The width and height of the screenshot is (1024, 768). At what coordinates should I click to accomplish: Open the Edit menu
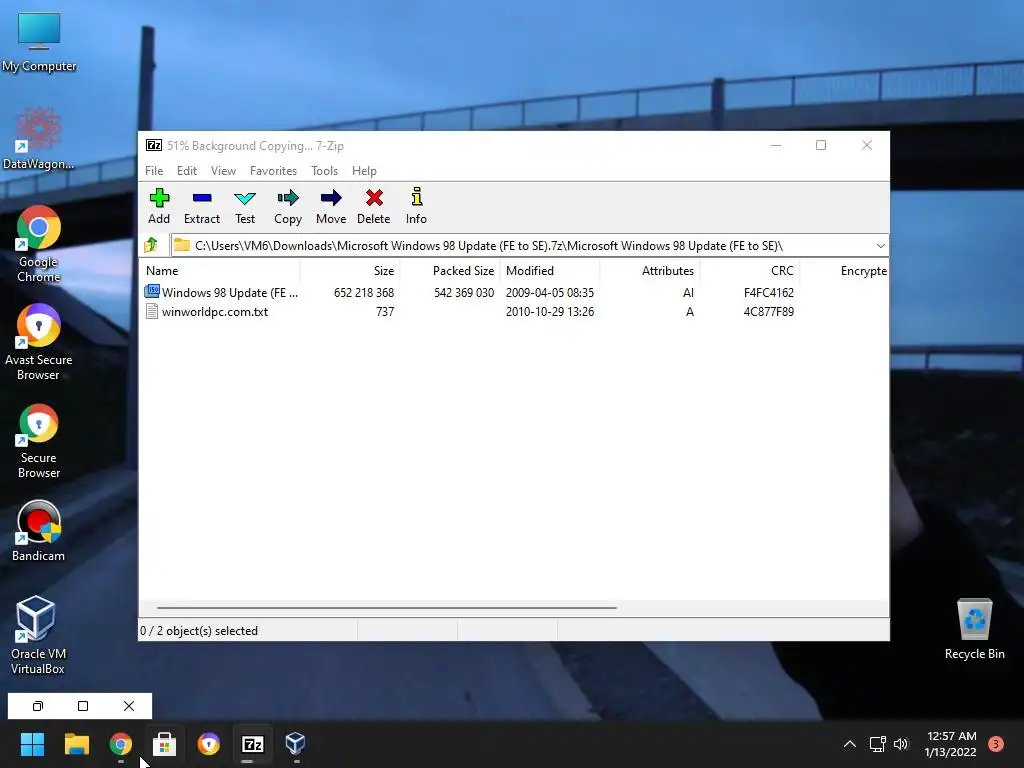point(187,170)
